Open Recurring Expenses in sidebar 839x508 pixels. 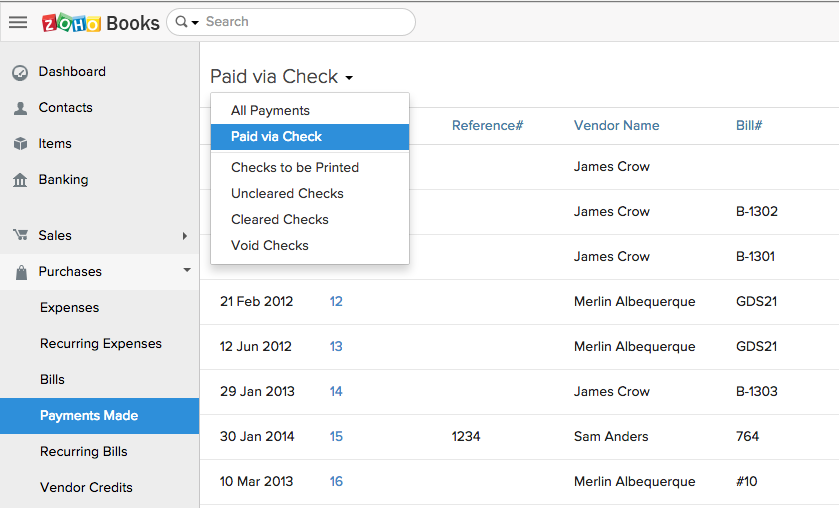pos(100,344)
